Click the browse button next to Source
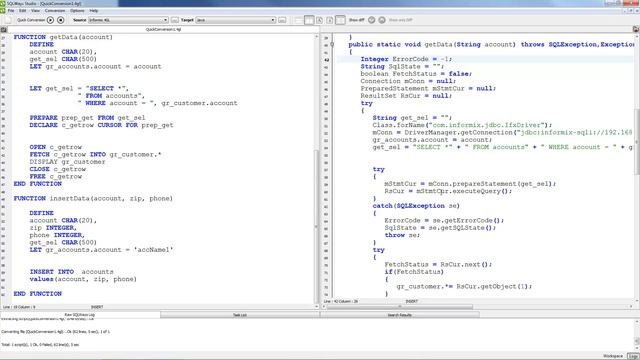The image size is (640, 360). [175, 20]
